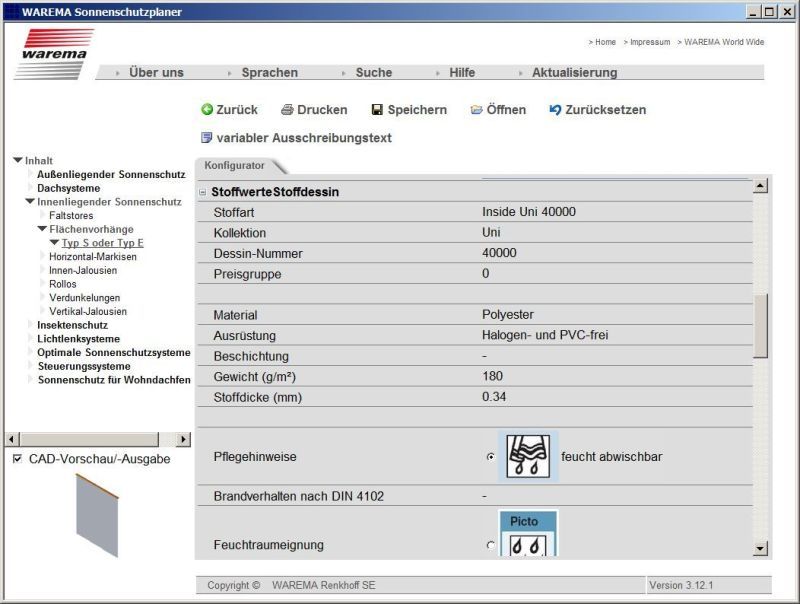The width and height of the screenshot is (800, 604).
Task: Collapse the Inhalt tree root
Action: click(17, 160)
